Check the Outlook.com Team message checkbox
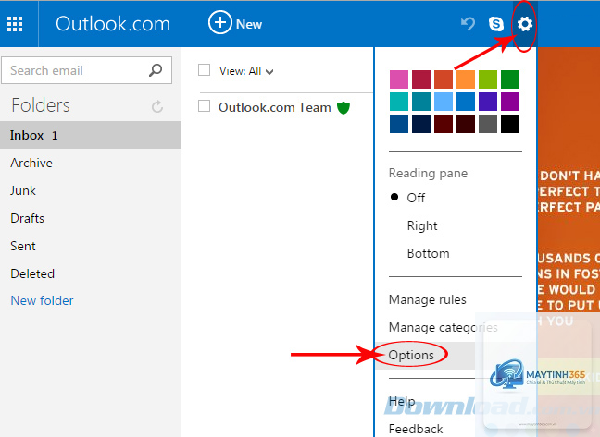 [204, 106]
